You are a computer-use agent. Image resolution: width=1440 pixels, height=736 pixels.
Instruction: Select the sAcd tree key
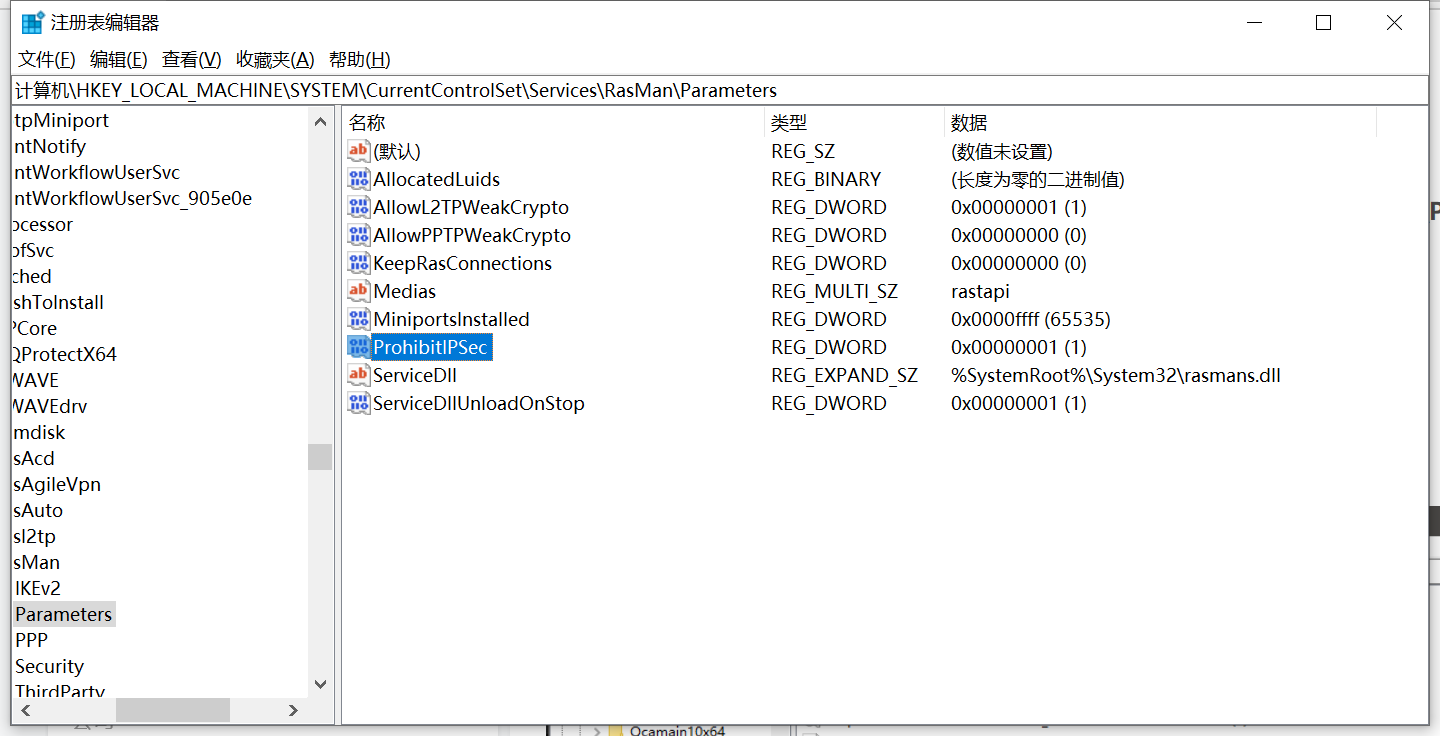coord(34,458)
